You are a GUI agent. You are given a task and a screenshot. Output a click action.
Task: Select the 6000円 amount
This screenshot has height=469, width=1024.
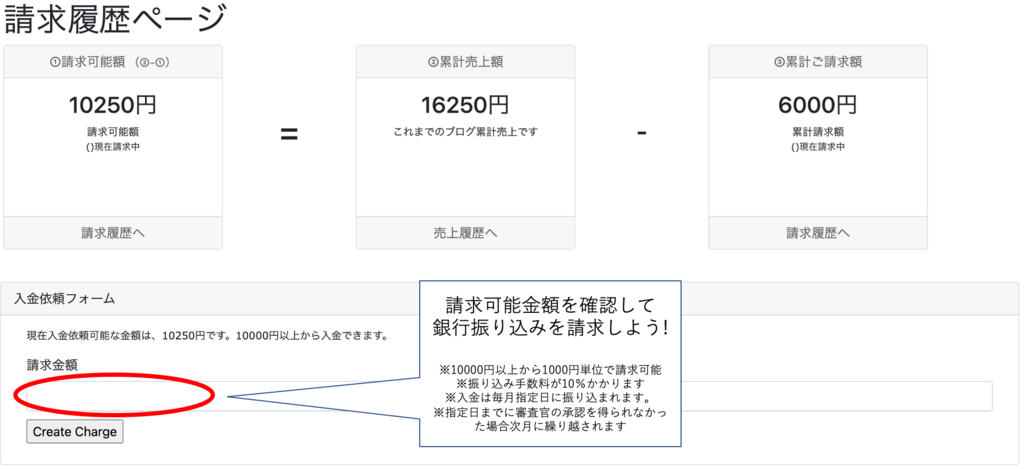(x=817, y=105)
